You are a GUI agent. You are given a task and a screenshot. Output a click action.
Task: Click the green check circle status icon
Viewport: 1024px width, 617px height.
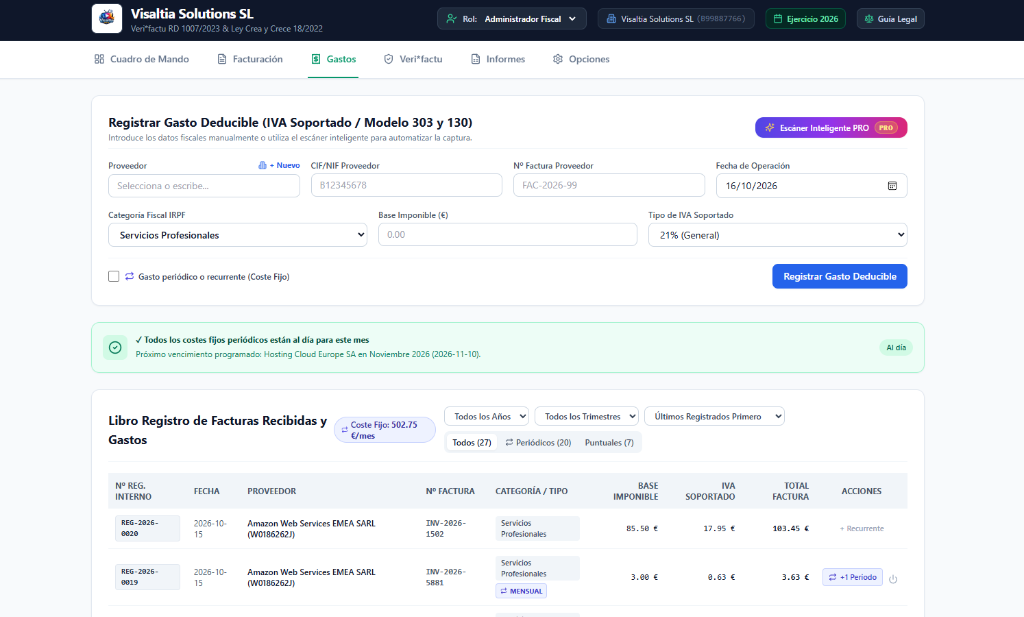click(115, 347)
